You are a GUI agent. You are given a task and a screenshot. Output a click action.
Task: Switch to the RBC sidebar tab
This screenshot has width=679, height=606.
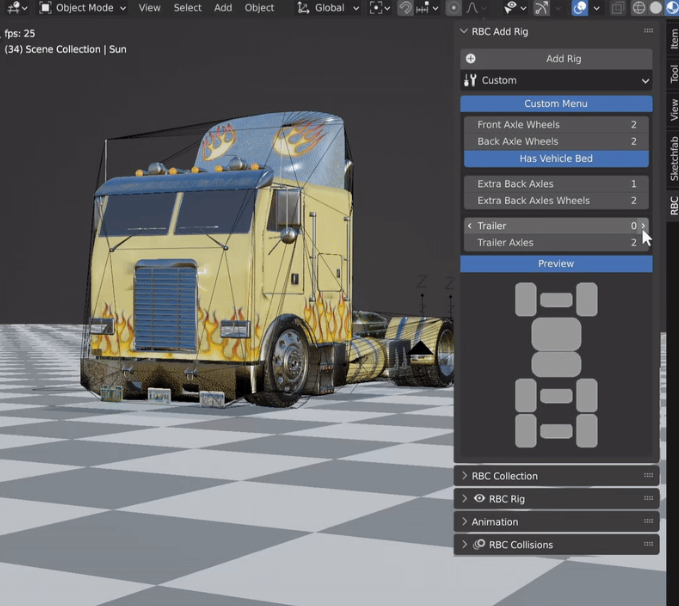pyautogui.click(x=674, y=205)
